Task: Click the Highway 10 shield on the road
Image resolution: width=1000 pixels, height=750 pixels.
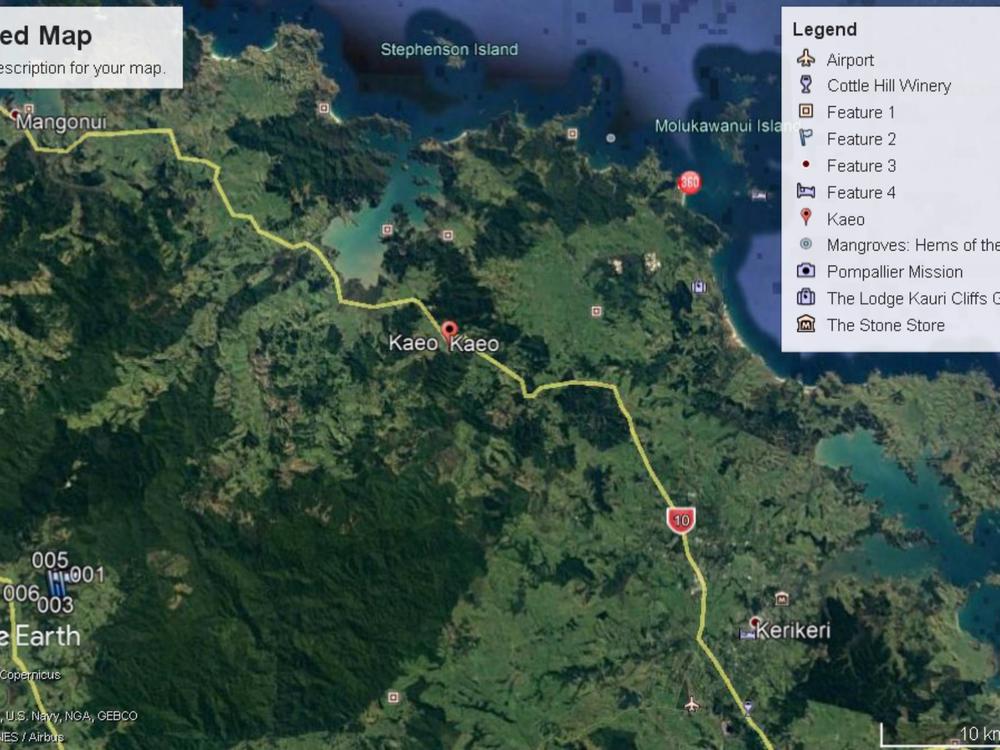Action: coord(681,520)
